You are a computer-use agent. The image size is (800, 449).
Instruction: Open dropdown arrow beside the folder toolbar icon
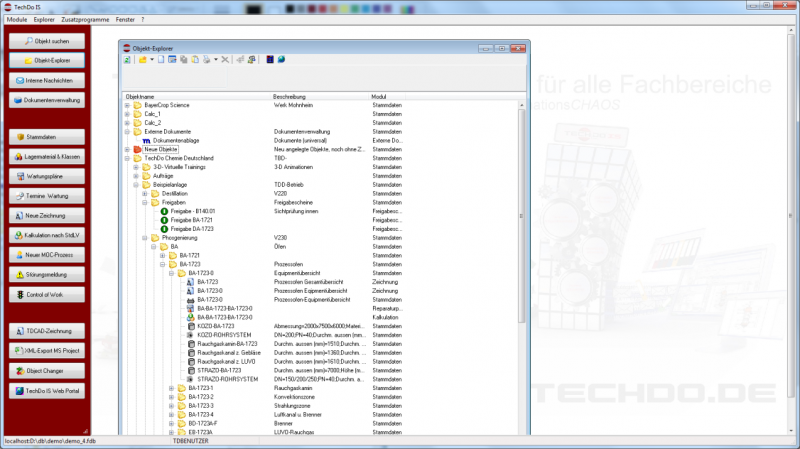click(x=151, y=60)
